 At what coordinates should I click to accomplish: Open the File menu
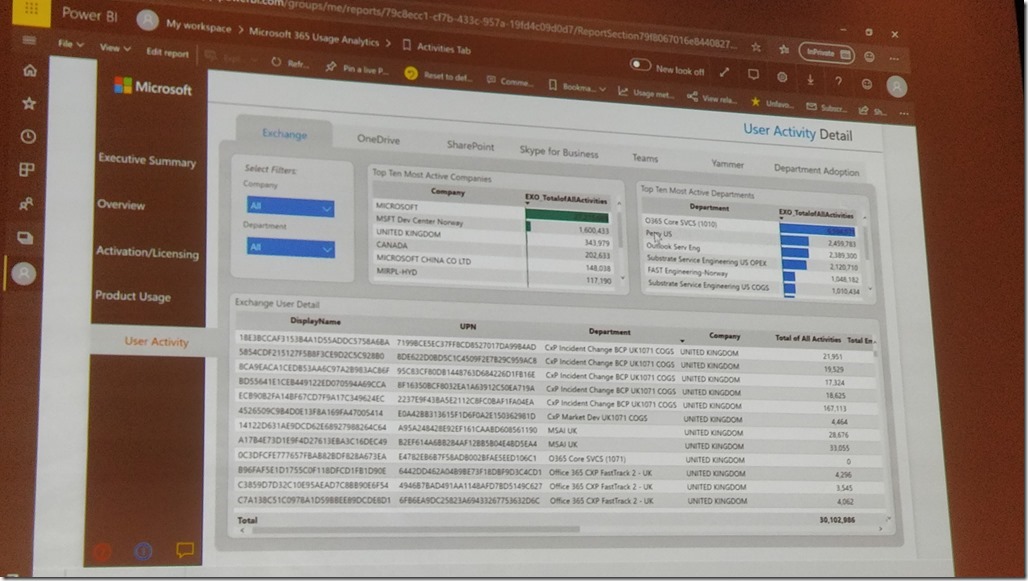[x=70, y=44]
